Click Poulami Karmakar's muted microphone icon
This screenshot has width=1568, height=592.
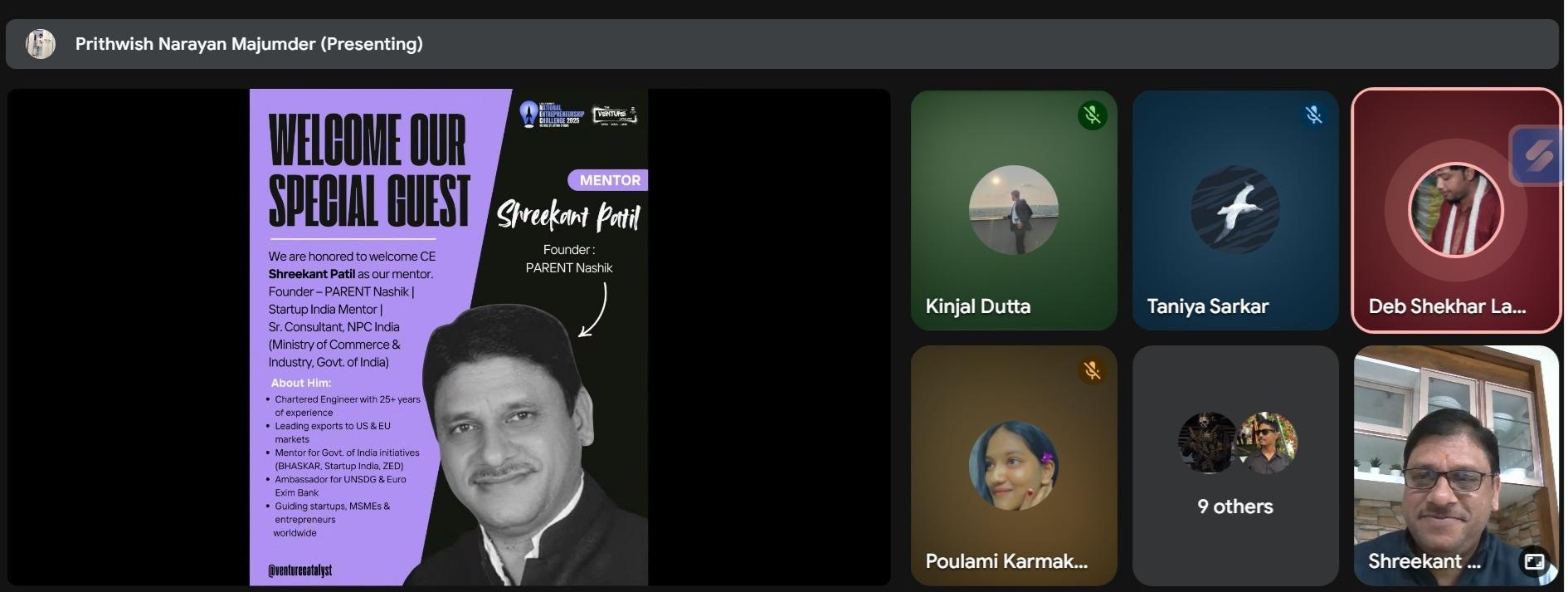tap(1093, 370)
